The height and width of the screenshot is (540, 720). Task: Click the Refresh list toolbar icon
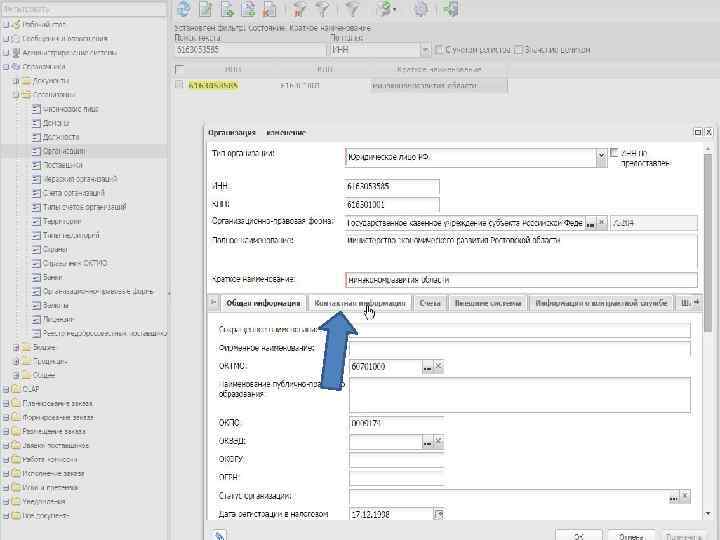coord(184,9)
